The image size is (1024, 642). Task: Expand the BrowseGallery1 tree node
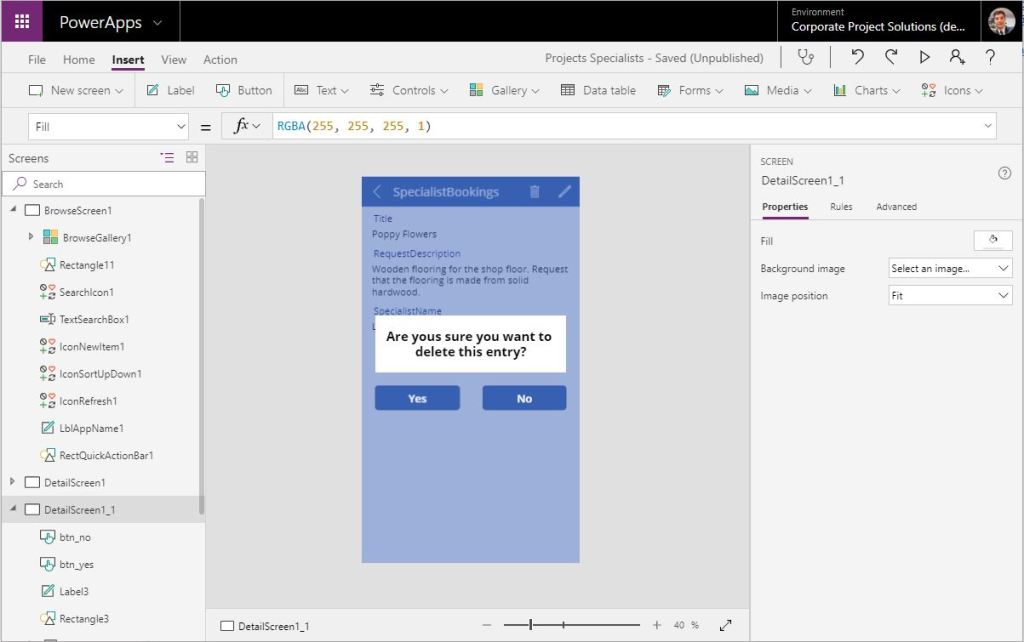[30, 237]
